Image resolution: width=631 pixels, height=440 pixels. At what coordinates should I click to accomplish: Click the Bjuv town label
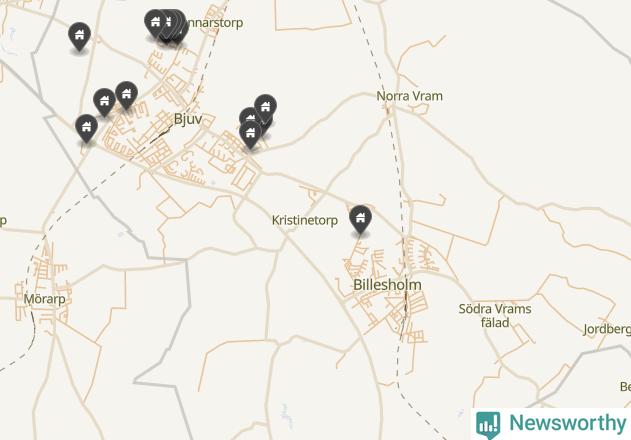tap(188, 119)
